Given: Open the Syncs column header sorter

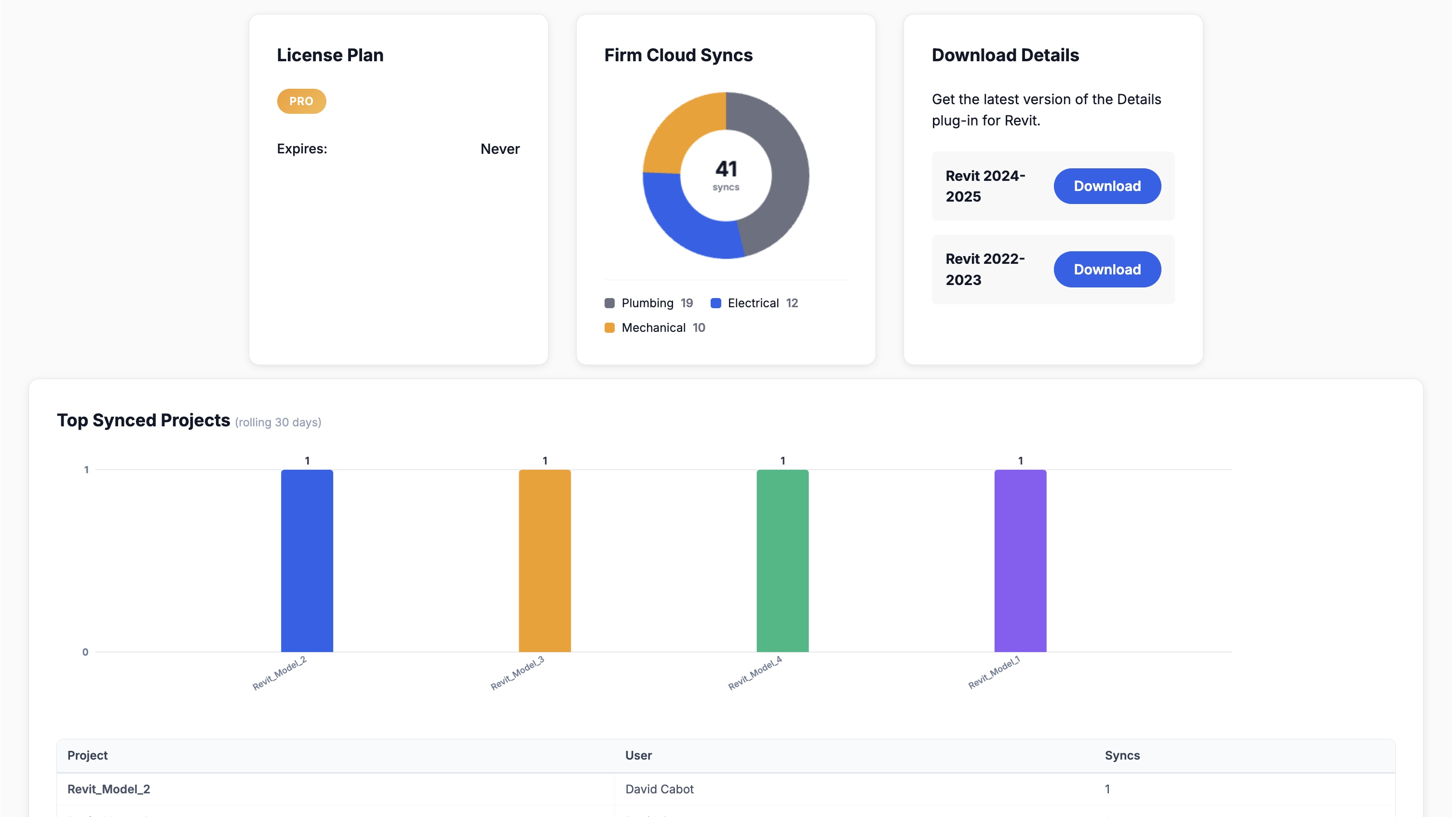Looking at the screenshot, I should tap(1122, 755).
